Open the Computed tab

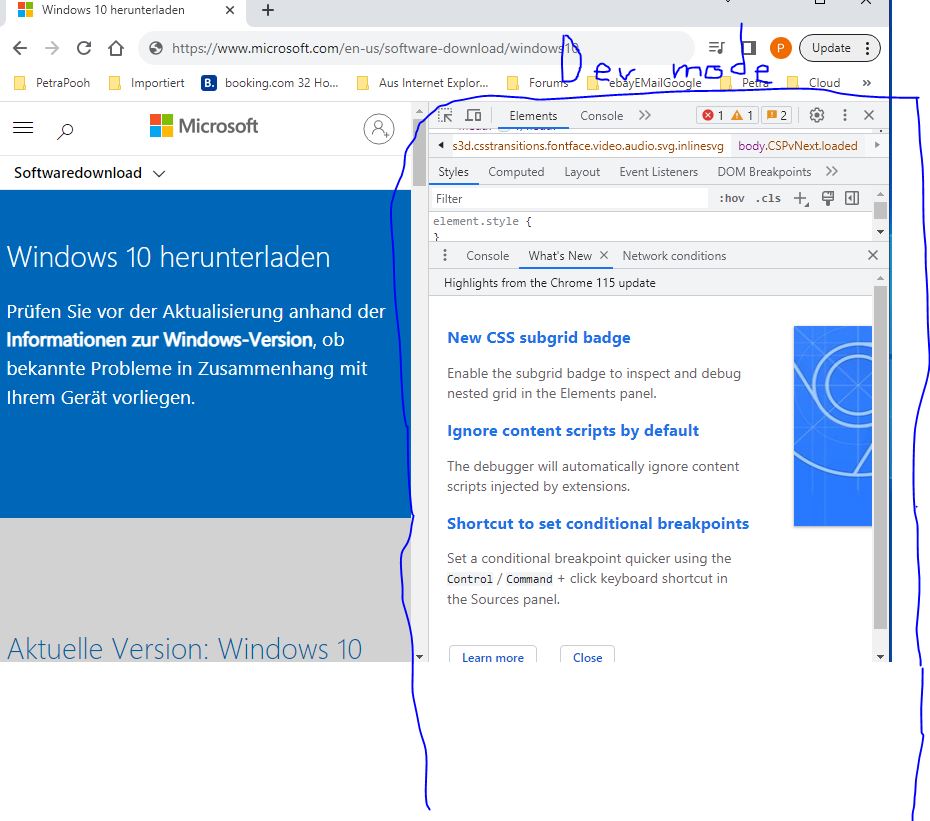pos(516,171)
